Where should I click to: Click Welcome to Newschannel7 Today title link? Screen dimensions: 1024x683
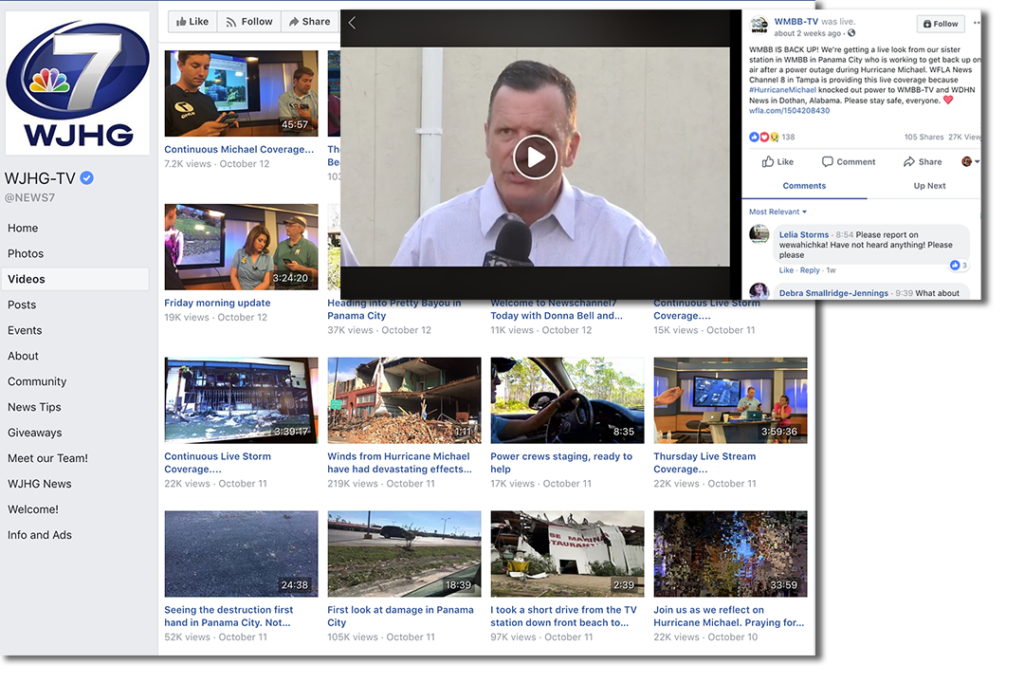[x=556, y=310]
